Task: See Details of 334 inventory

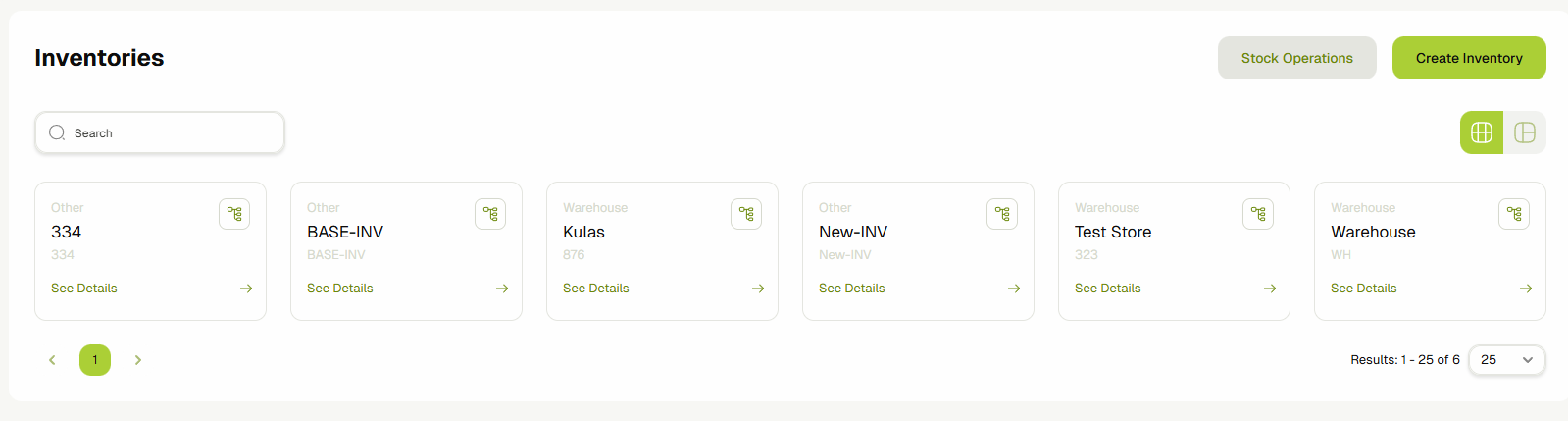Action: (x=84, y=289)
